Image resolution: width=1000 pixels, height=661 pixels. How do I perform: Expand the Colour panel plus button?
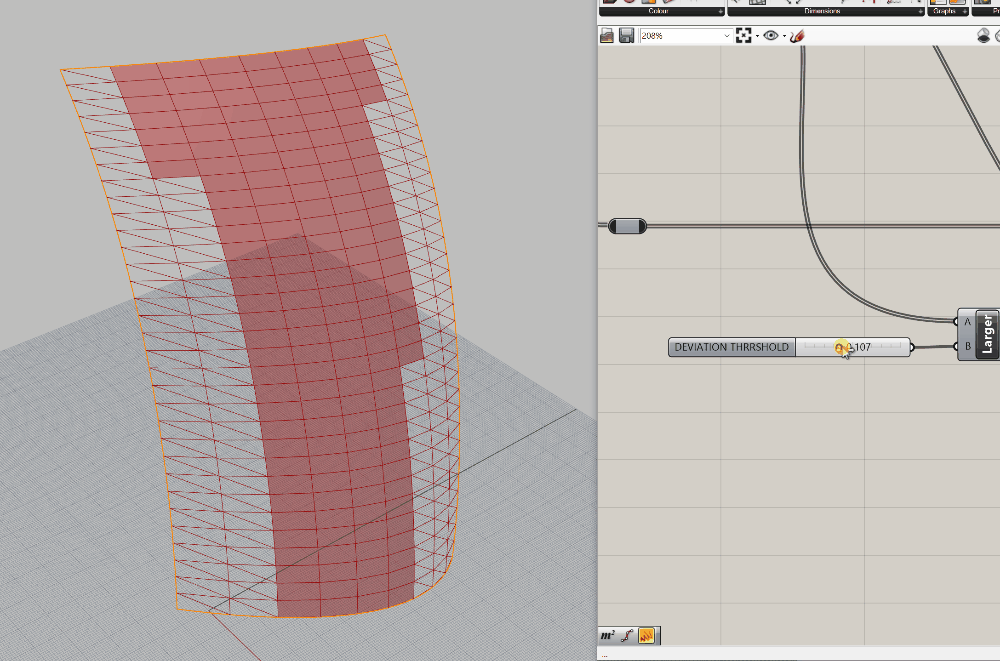[x=721, y=12]
